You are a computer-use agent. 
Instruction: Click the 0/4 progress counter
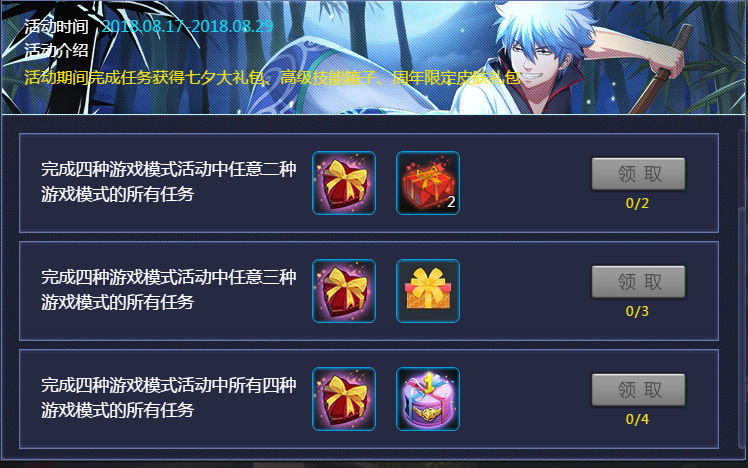637,419
